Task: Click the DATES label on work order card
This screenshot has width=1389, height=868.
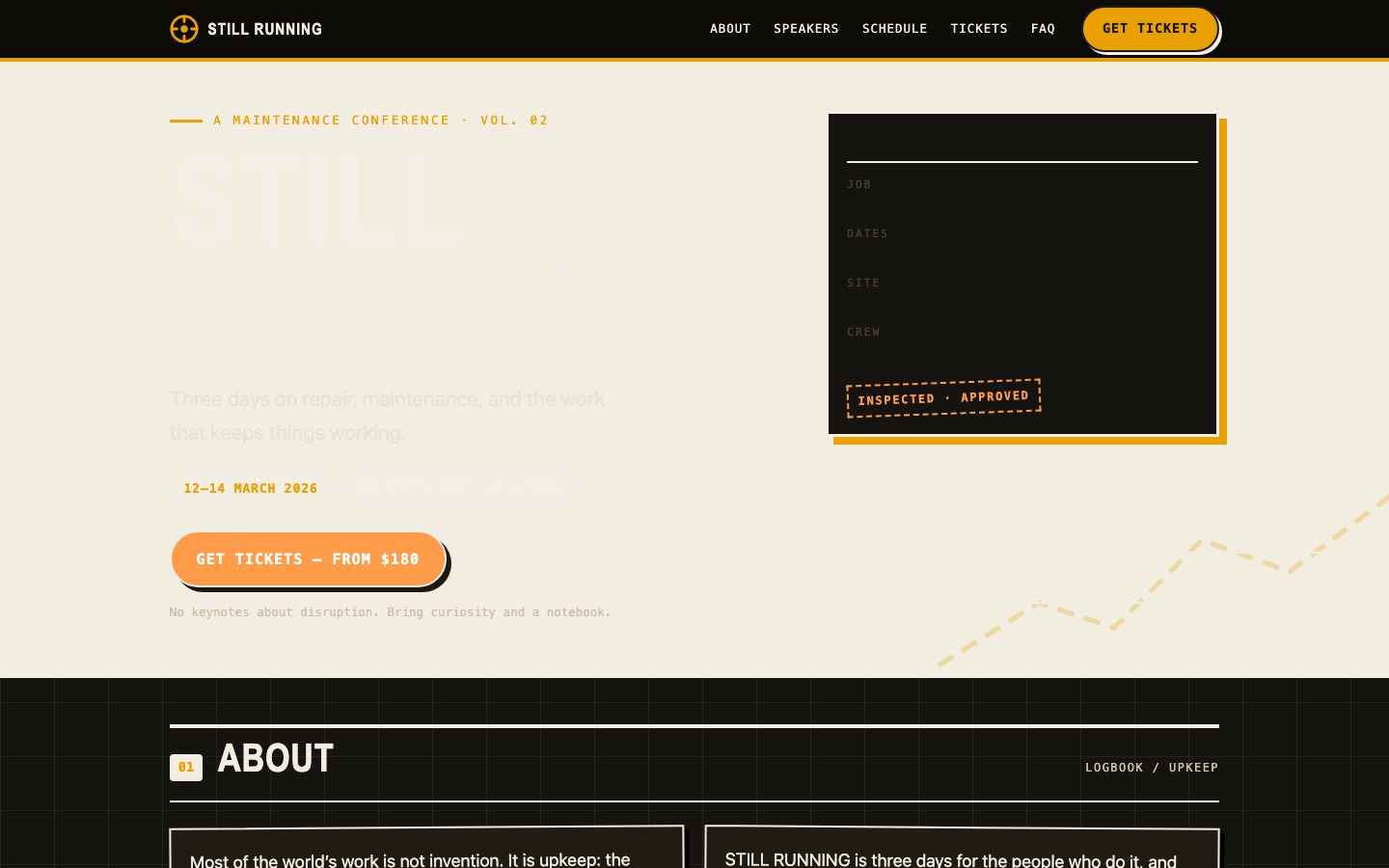Action: (868, 233)
